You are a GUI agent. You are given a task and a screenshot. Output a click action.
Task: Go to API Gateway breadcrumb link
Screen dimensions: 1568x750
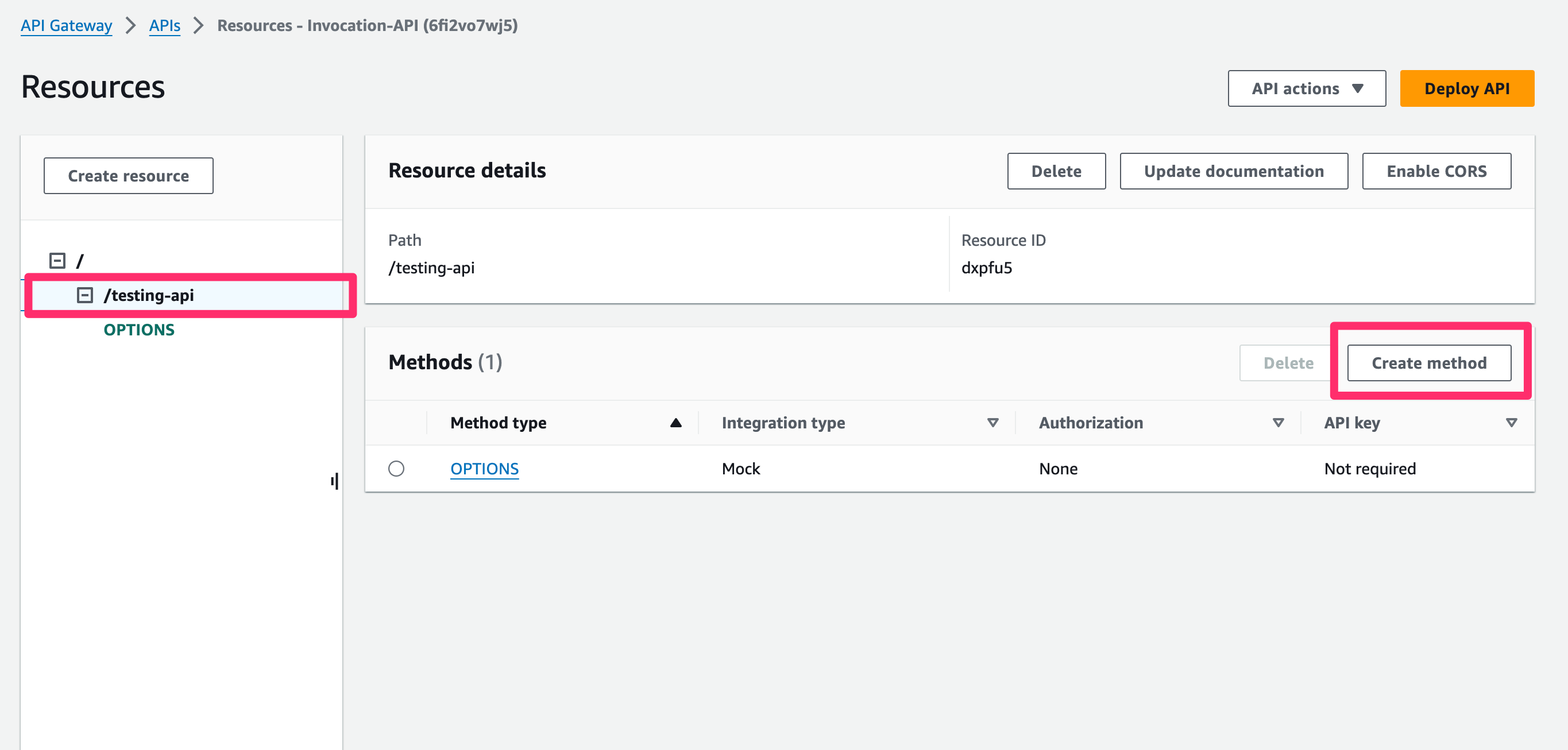pyautogui.click(x=67, y=26)
